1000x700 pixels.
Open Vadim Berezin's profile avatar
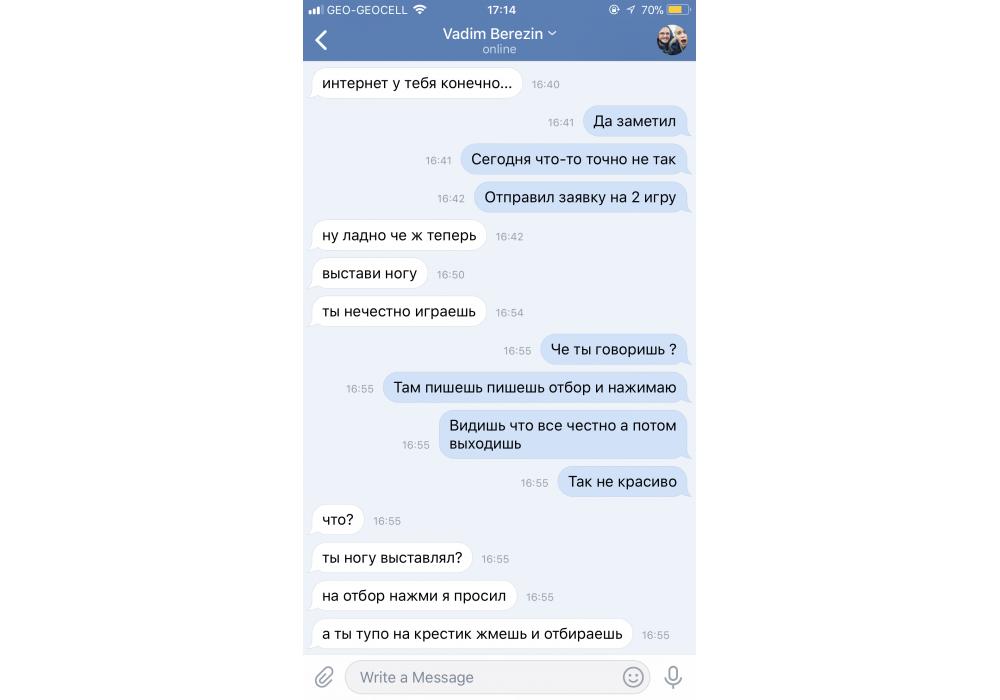point(672,40)
